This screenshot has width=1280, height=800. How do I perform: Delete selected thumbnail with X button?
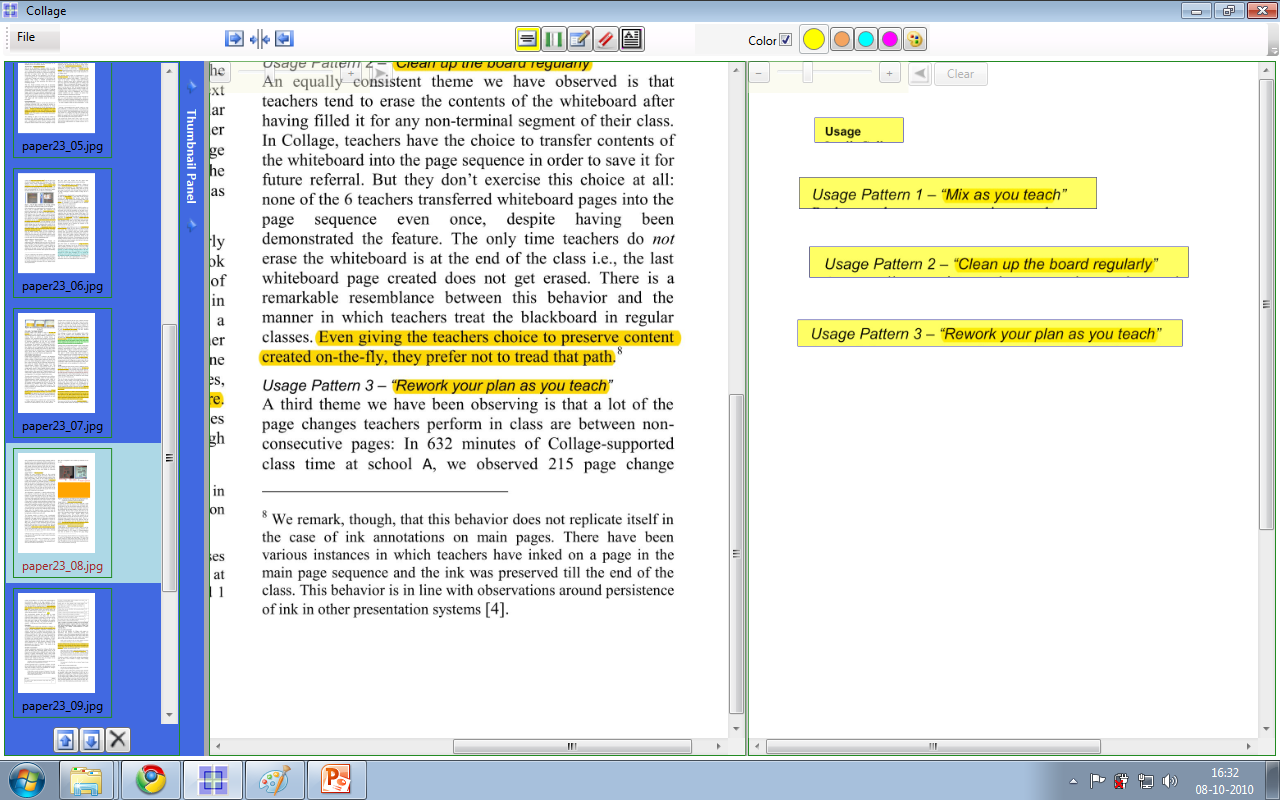pyautogui.click(x=118, y=740)
